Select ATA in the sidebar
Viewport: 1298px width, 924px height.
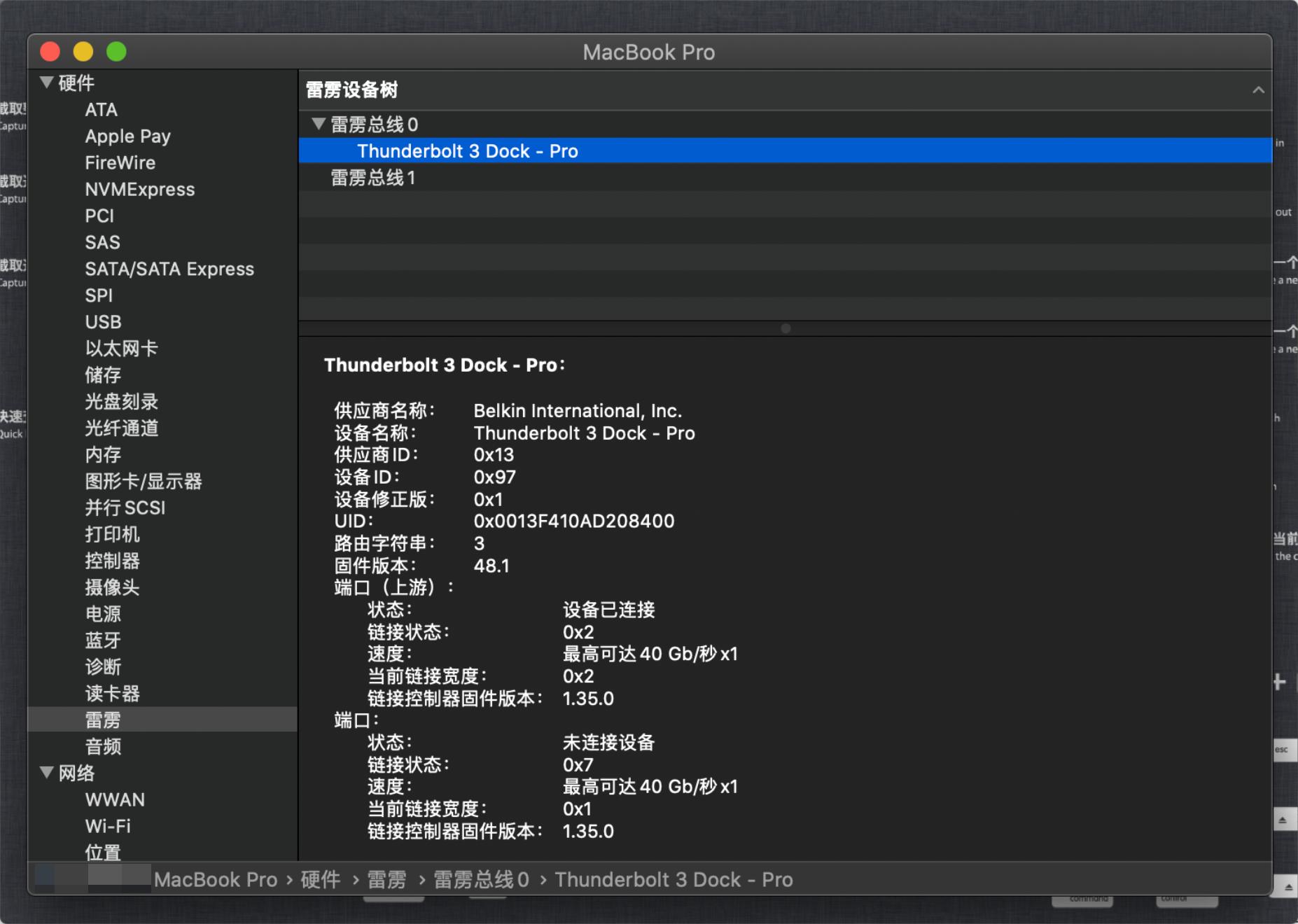pos(101,110)
